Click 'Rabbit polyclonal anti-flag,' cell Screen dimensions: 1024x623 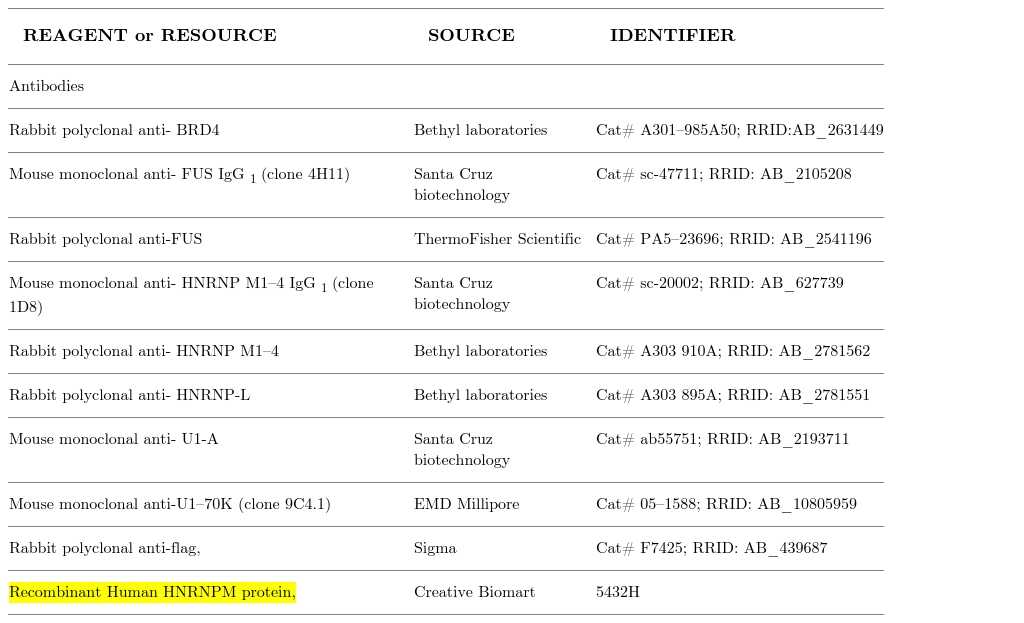(x=105, y=548)
